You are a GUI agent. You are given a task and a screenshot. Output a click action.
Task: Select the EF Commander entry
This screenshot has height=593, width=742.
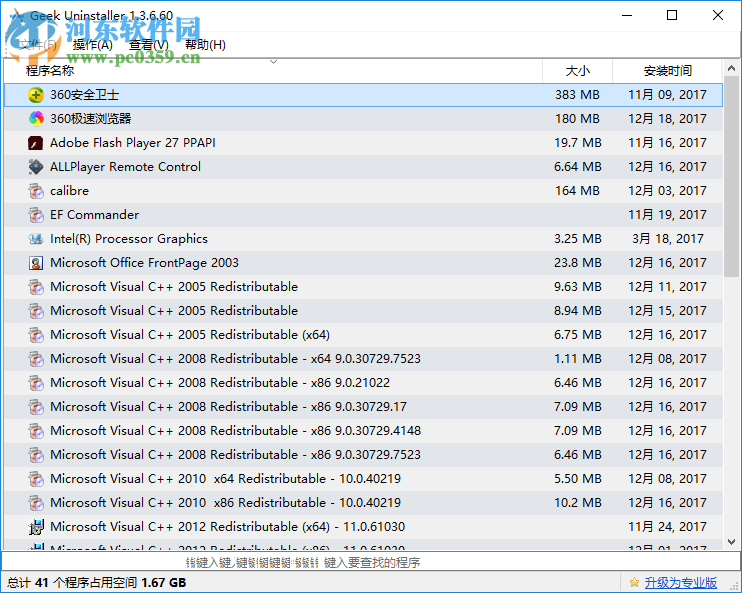pos(95,215)
